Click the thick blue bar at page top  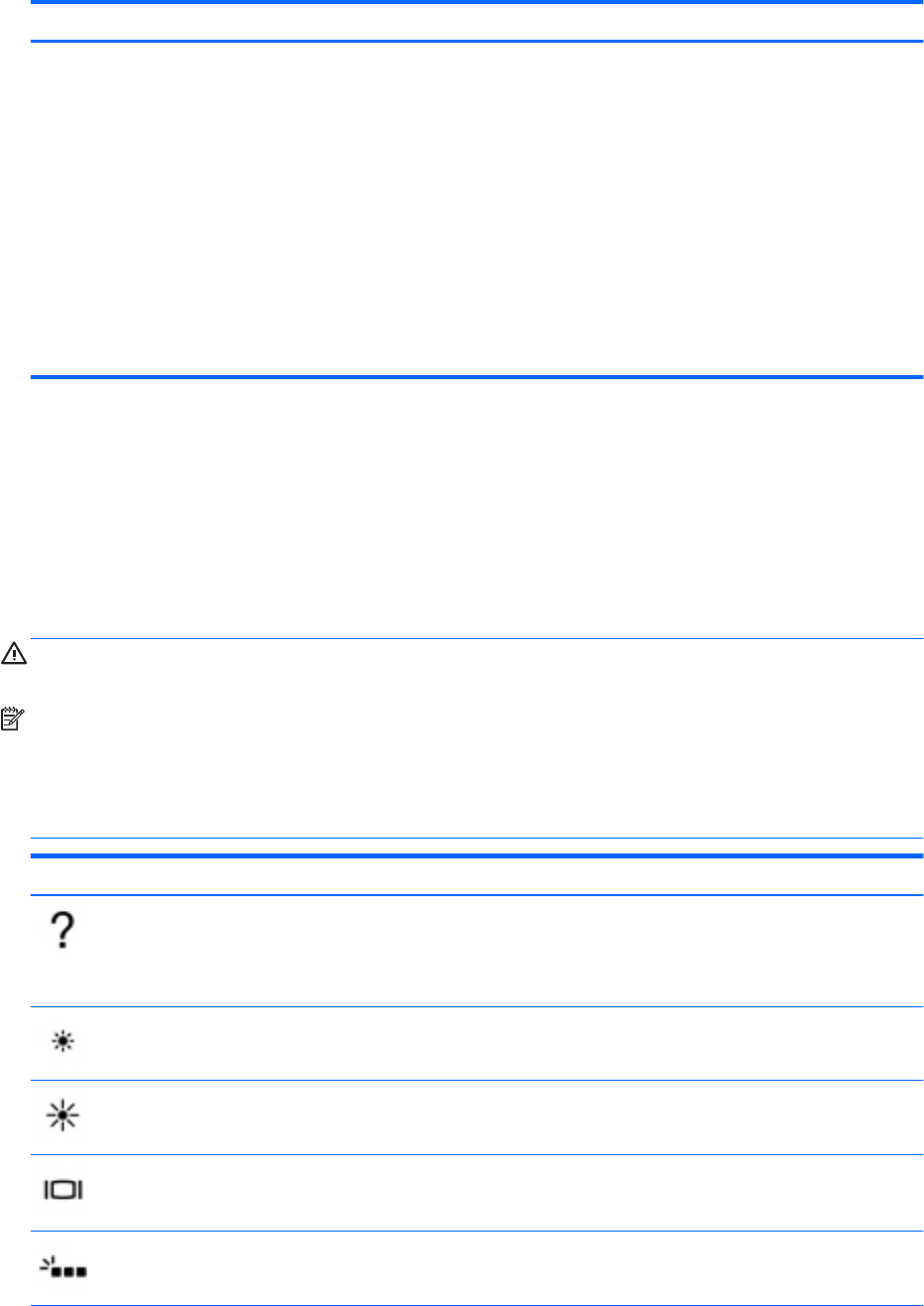(x=476, y=3)
